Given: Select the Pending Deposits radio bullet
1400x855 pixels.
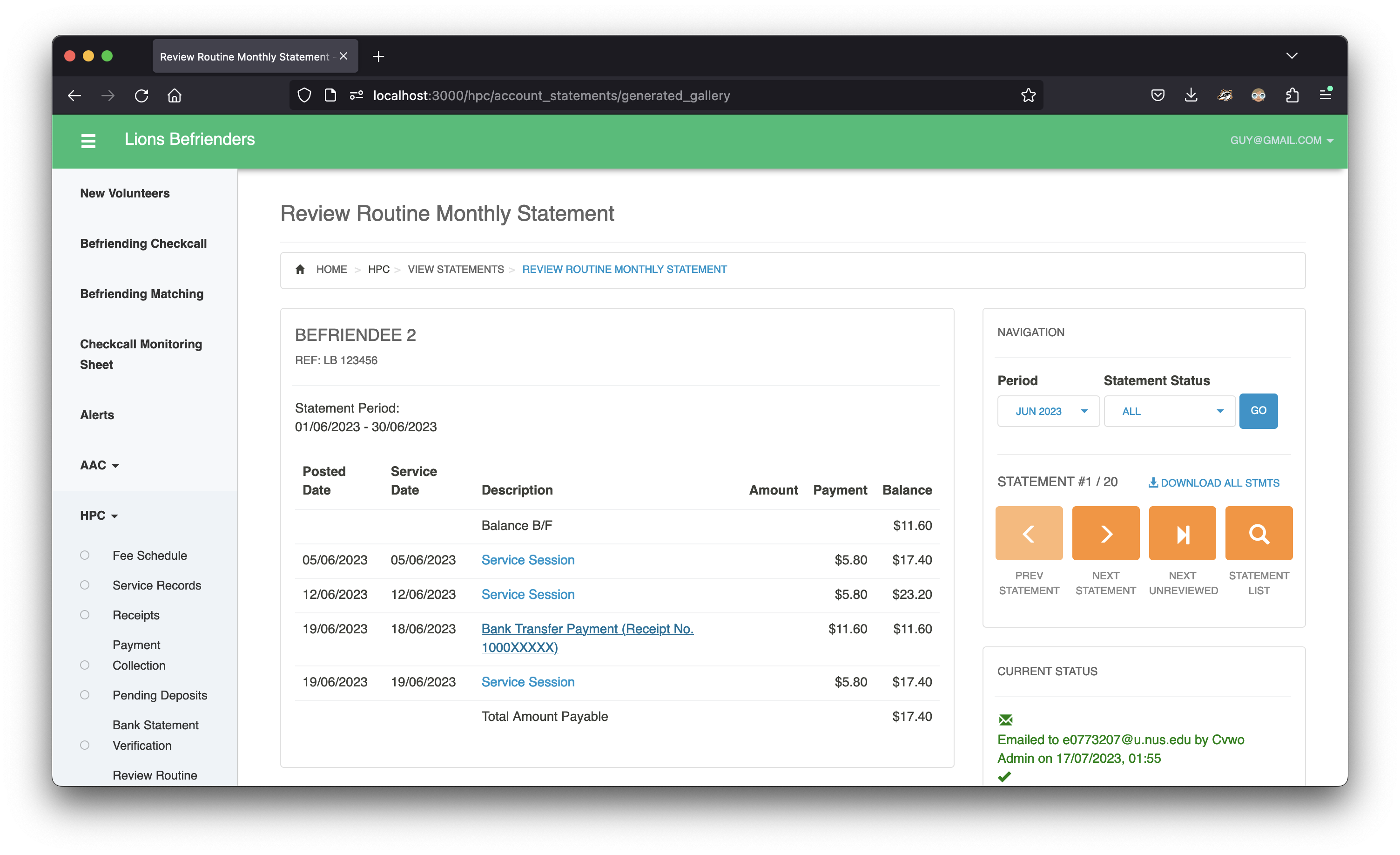Looking at the screenshot, I should tap(85, 695).
